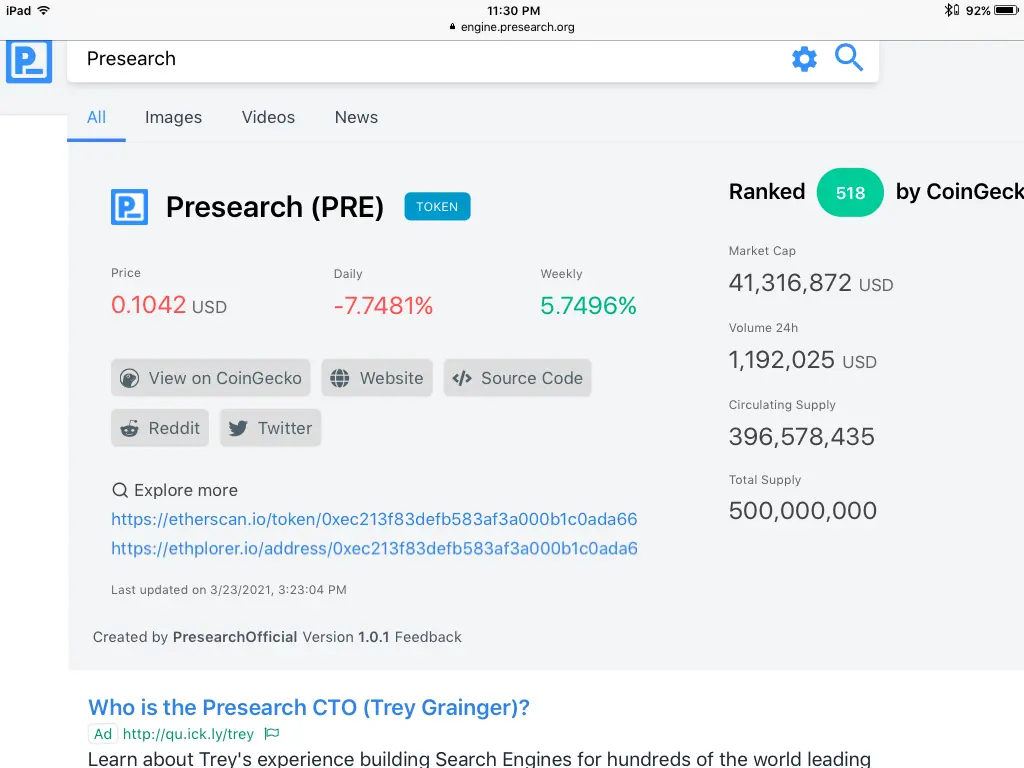The image size is (1024, 768).
Task: Click the 'Ranked' heading text
Action: 767,192
